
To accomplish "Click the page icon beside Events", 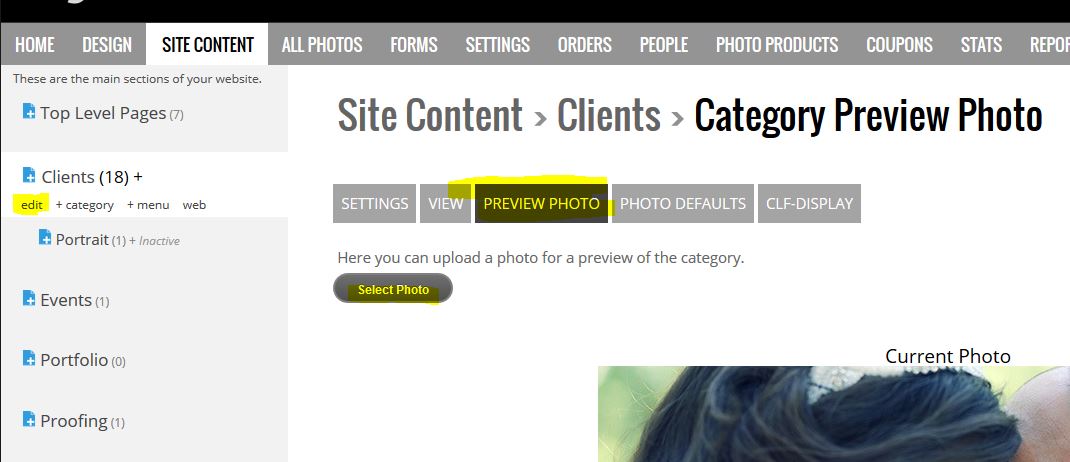I will coord(29,298).
